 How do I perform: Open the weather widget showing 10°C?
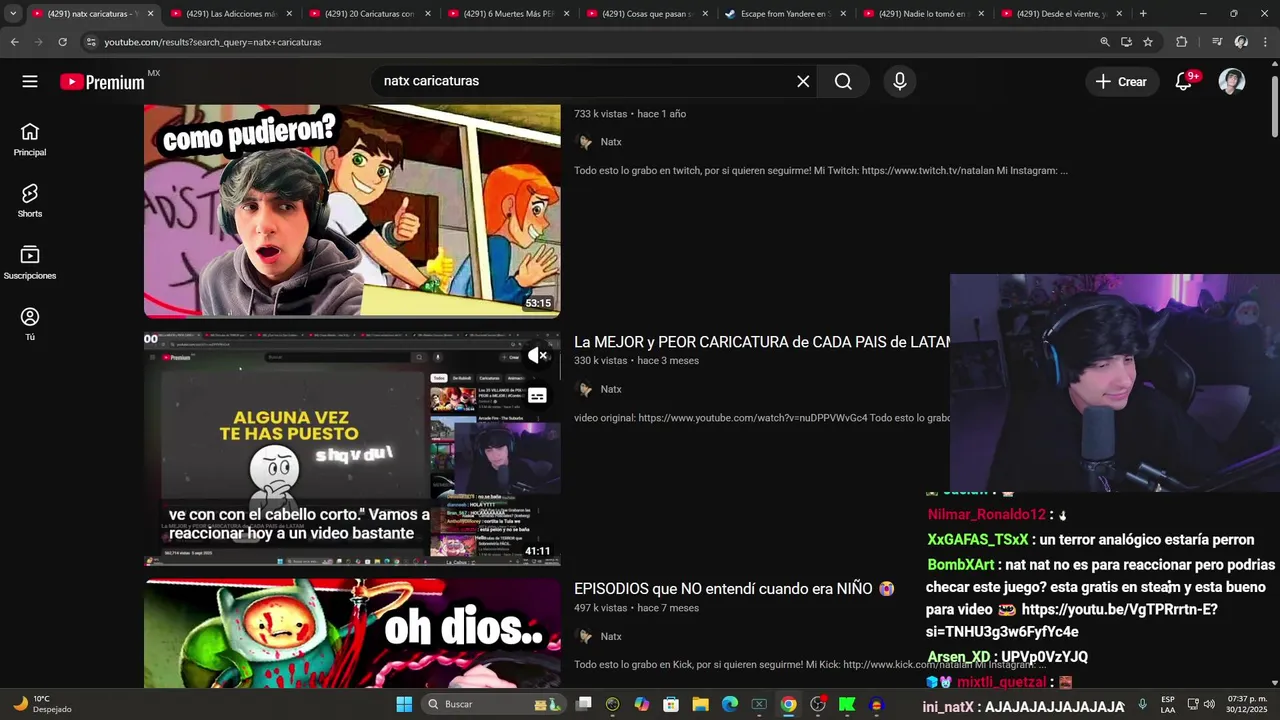tap(44, 704)
